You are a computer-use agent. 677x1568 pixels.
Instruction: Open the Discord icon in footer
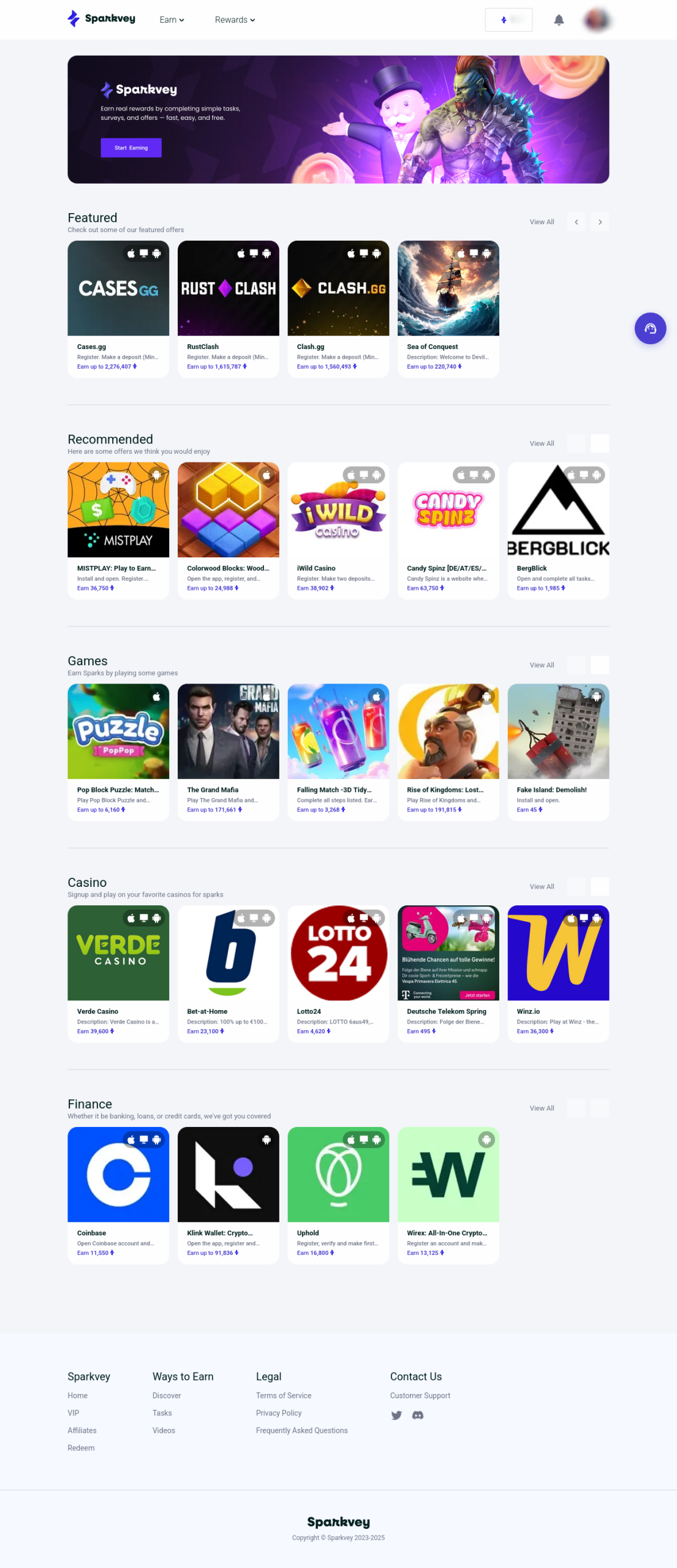pos(418,1415)
